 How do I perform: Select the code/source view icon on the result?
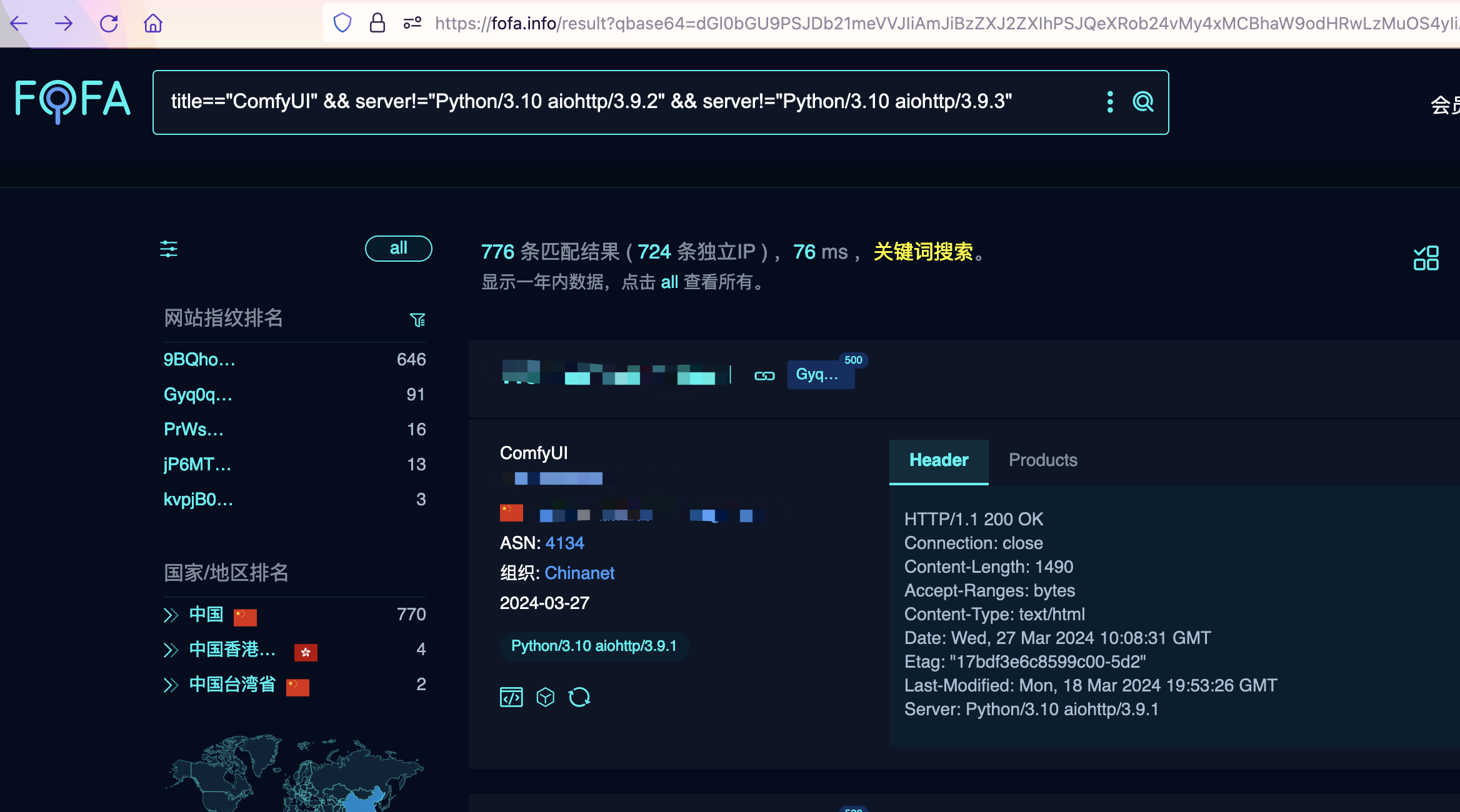511,697
